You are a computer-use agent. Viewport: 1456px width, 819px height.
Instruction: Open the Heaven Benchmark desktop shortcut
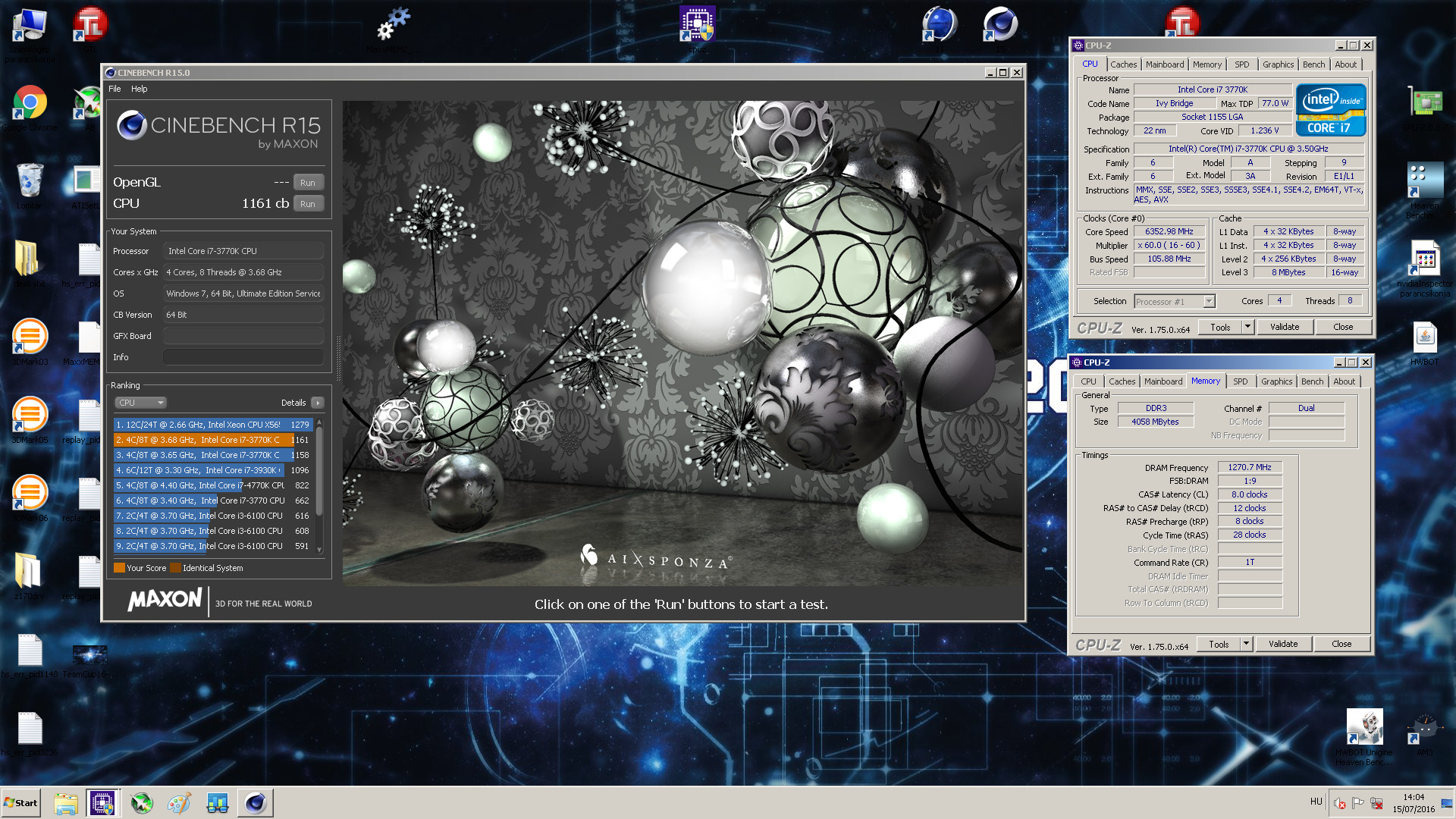tap(1425, 190)
